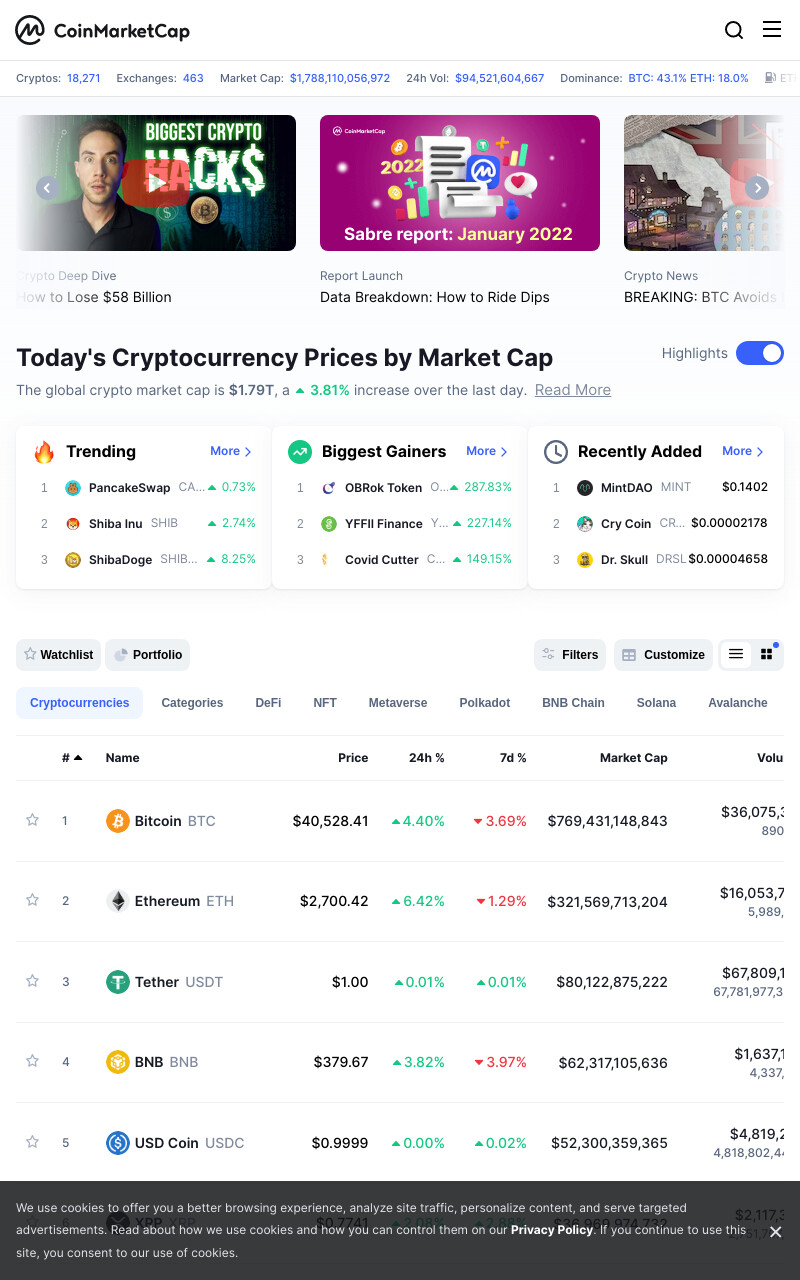
Task: Star Tether to add to watchlist
Action: click(32, 981)
